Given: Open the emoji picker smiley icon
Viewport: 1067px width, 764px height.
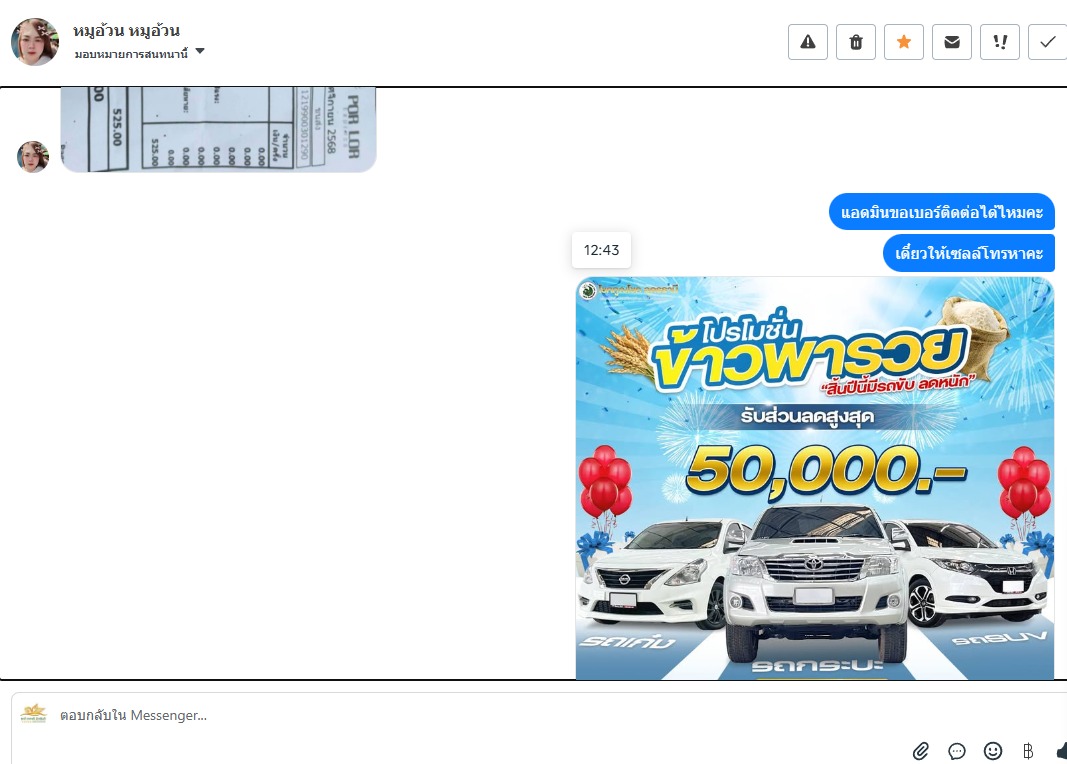Looking at the screenshot, I should (x=993, y=751).
